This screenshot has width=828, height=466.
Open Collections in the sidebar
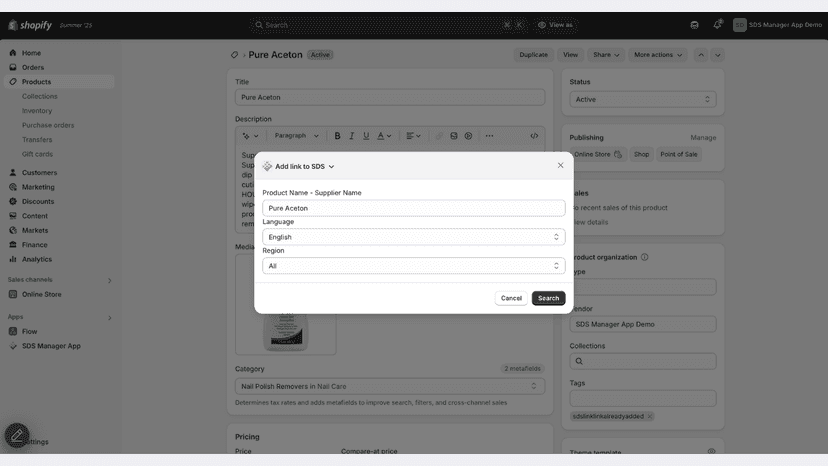pyautogui.click(x=40, y=96)
